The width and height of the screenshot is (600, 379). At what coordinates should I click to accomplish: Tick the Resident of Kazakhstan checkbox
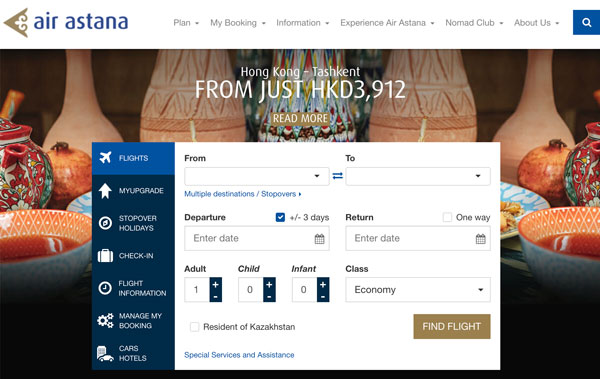coord(194,327)
